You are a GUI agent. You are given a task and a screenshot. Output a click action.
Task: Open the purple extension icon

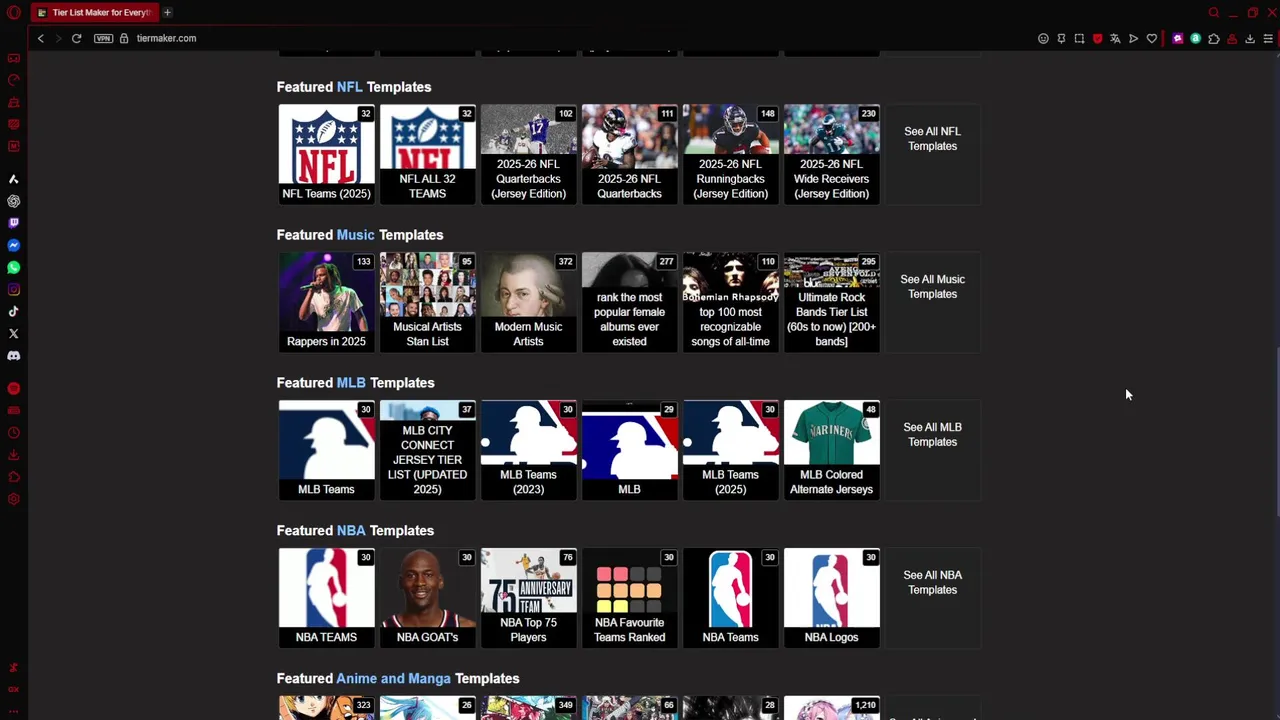[x=1178, y=39]
